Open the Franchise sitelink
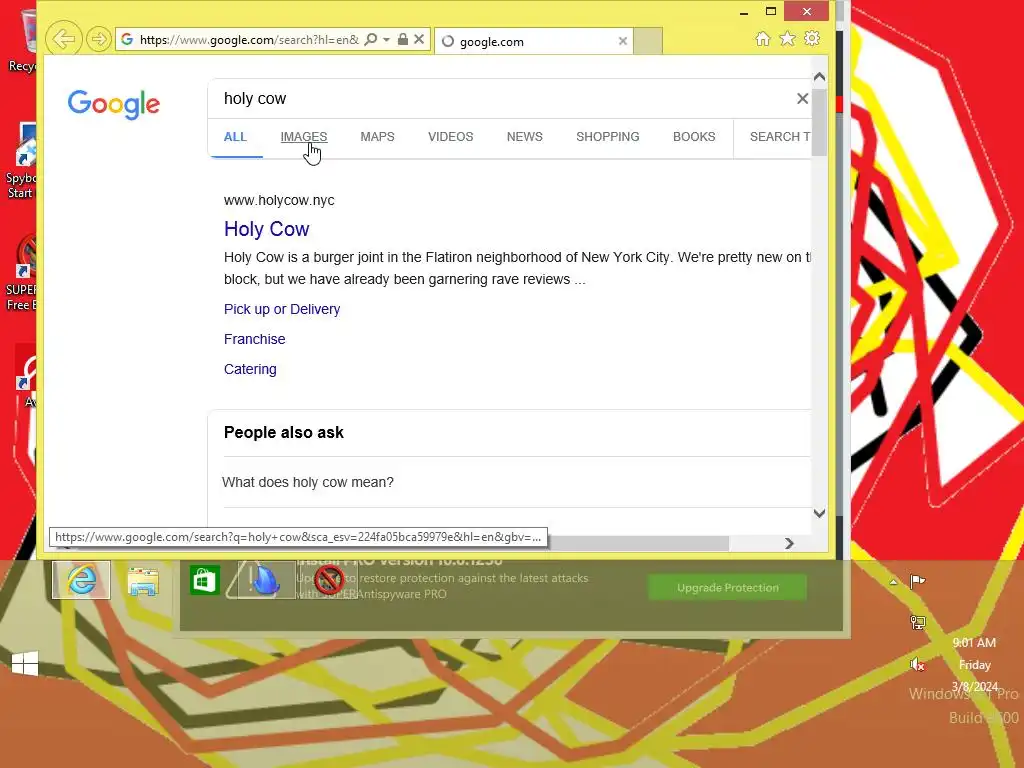Viewport: 1024px width, 768px height. click(255, 340)
